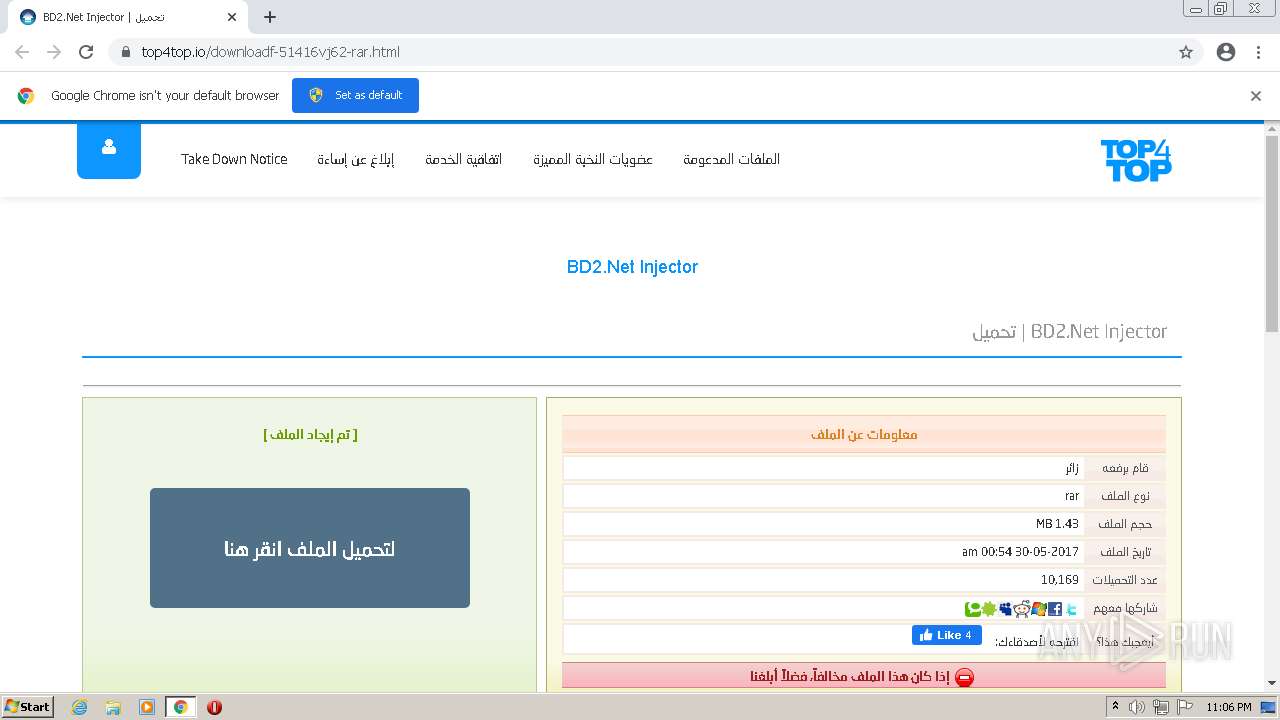
Task: View site information lock icon
Action: point(125,52)
